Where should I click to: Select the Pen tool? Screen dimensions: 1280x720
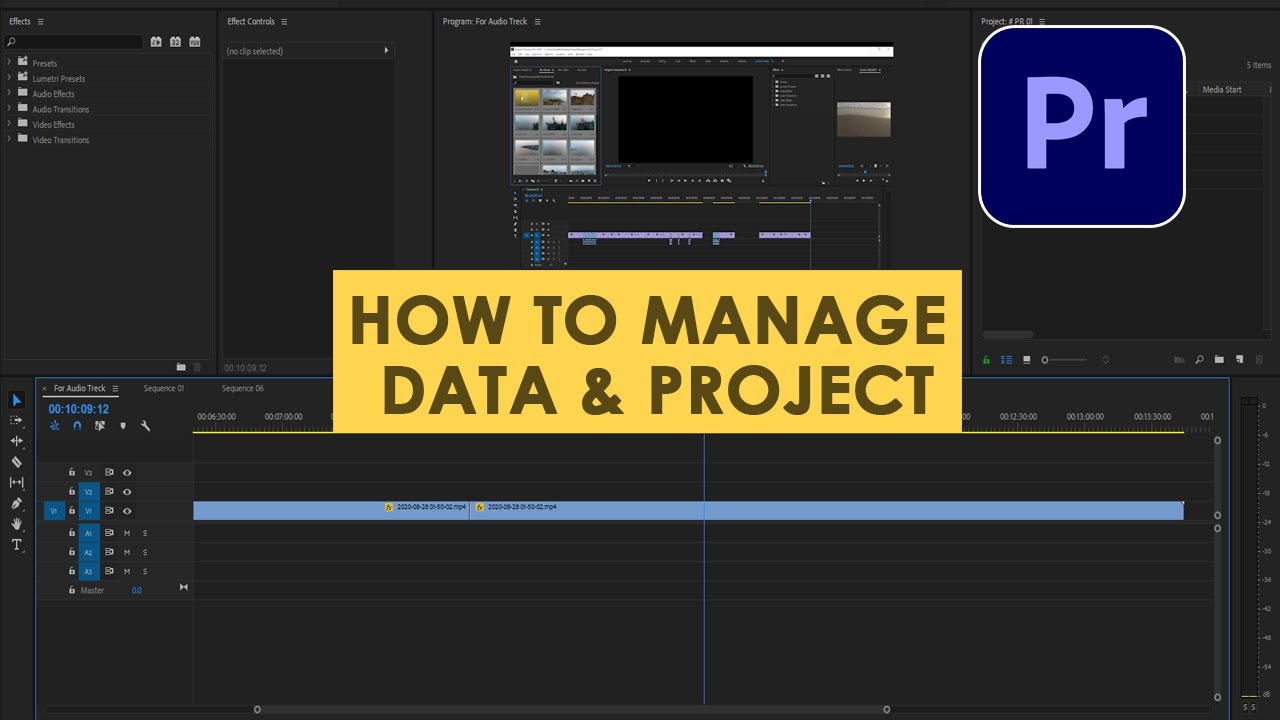coord(17,503)
